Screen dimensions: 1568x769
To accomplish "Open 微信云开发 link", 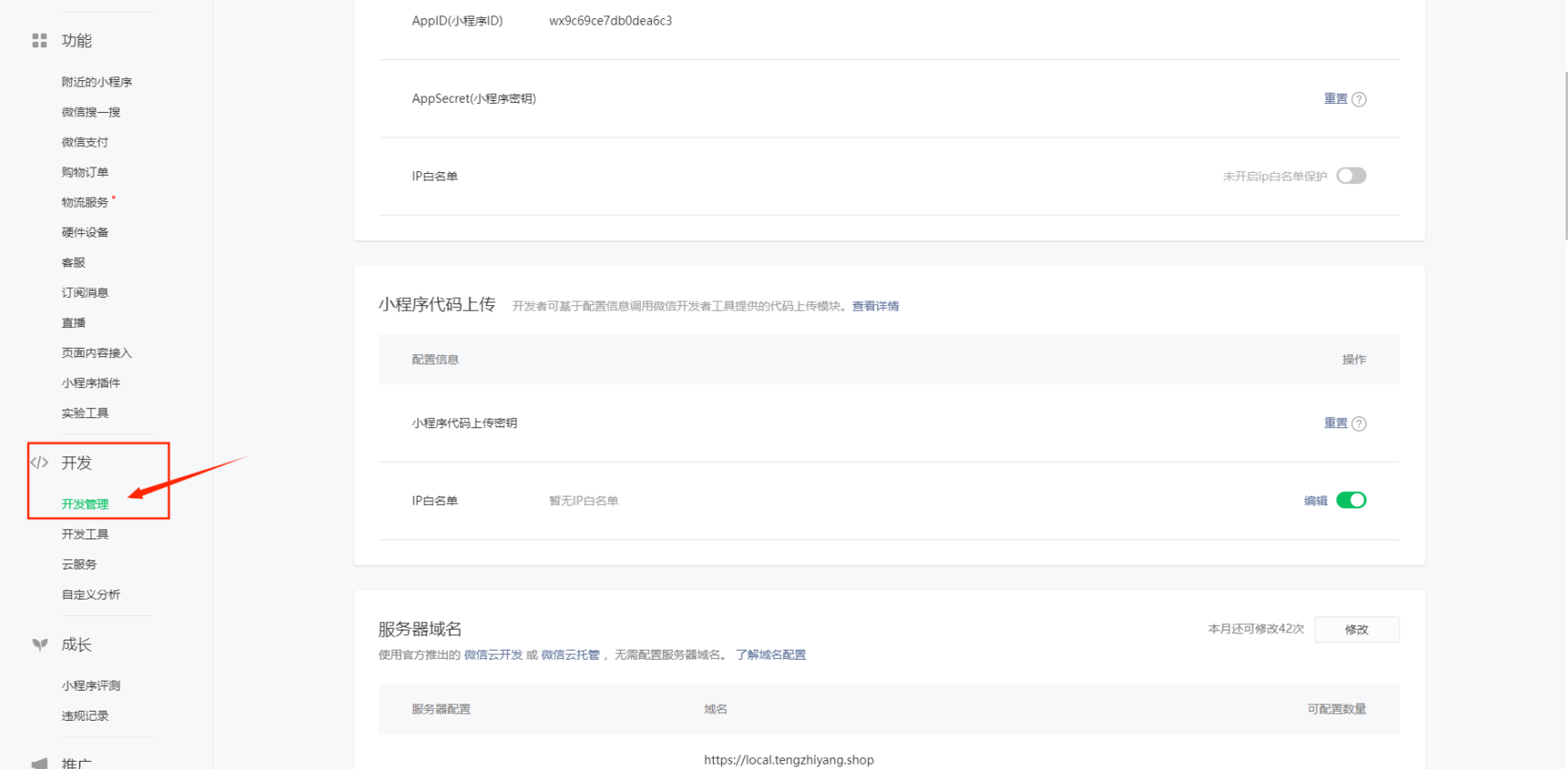I will click(493, 654).
